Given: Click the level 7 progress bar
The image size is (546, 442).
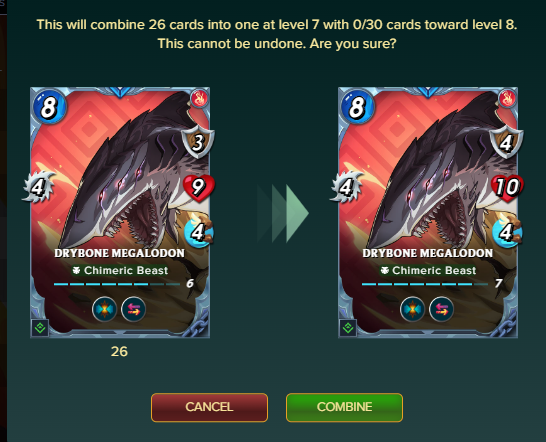Looking at the screenshot, I should [x=425, y=284].
